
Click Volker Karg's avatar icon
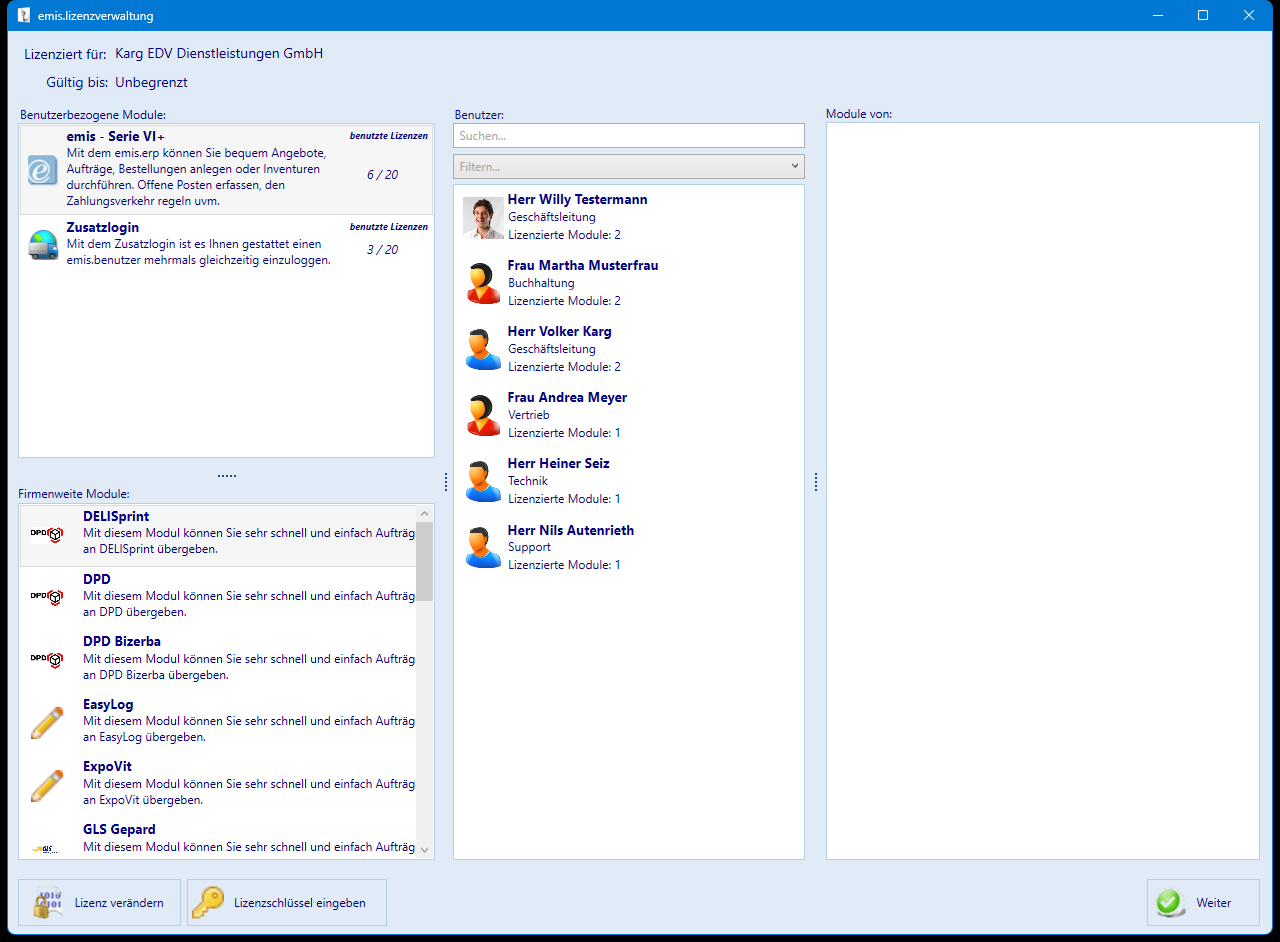click(483, 349)
